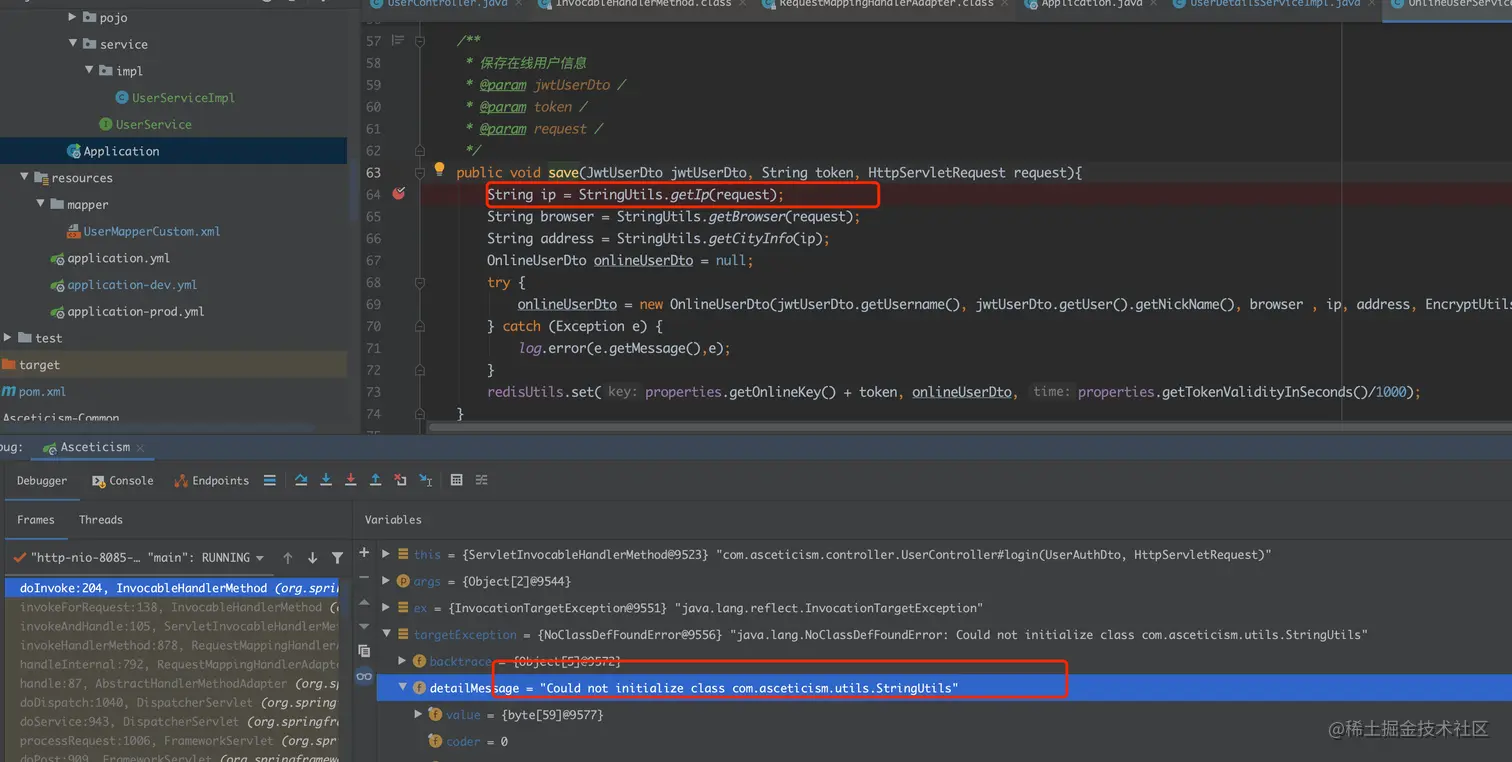Switch to the Console tab
The image size is (1512, 762).
pos(122,481)
